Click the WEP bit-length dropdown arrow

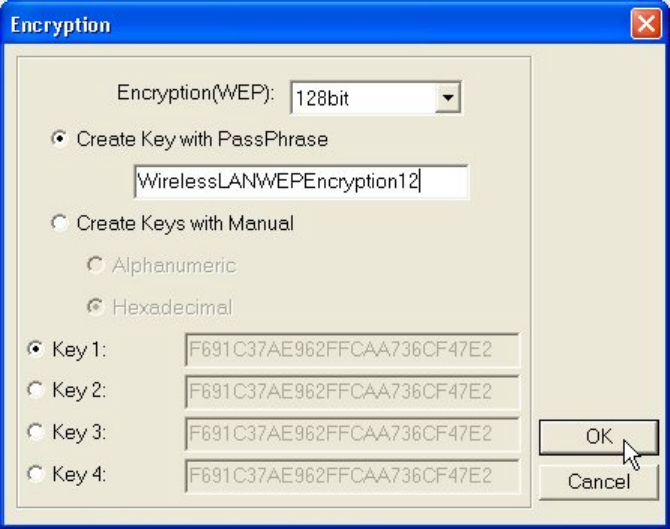pyautogui.click(x=448, y=99)
